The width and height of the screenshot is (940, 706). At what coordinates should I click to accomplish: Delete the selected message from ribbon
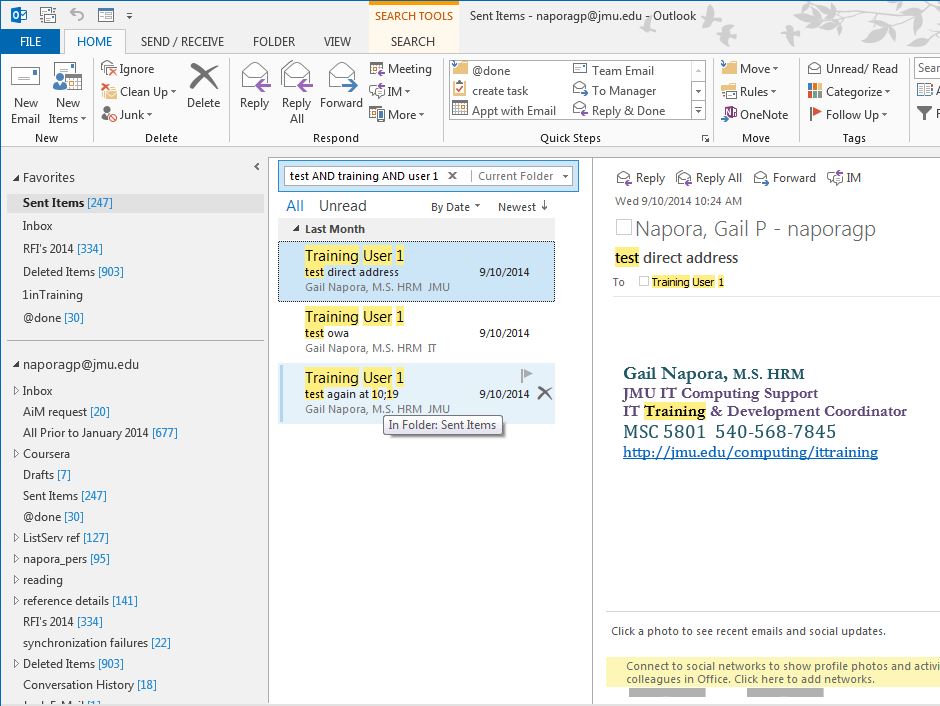(203, 86)
